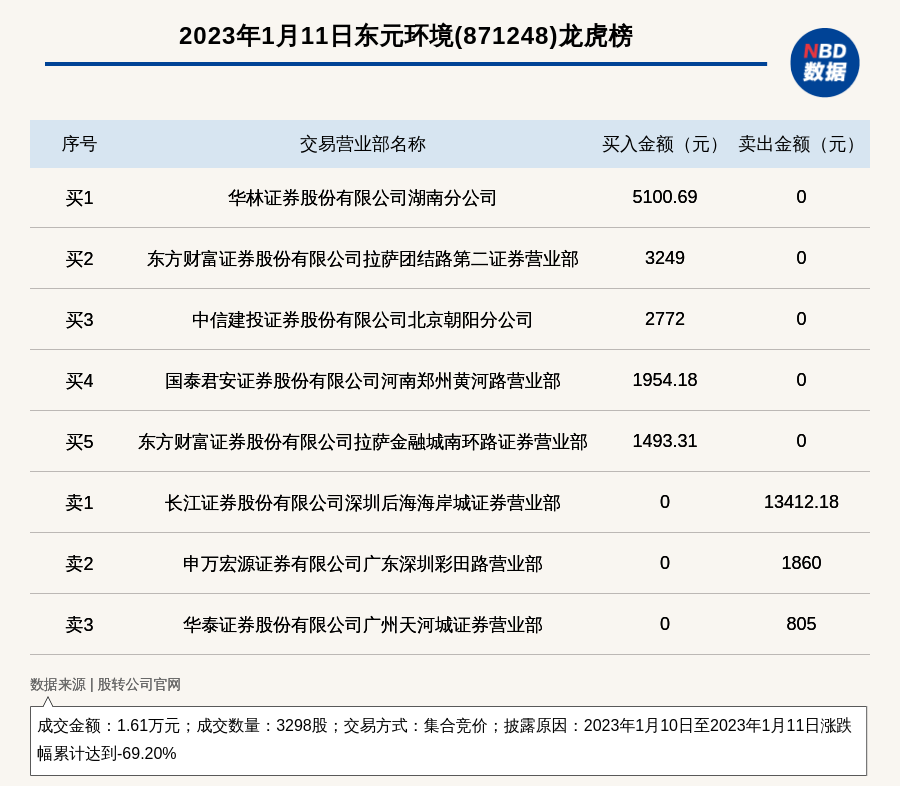Select the 买1 row label

point(79,198)
